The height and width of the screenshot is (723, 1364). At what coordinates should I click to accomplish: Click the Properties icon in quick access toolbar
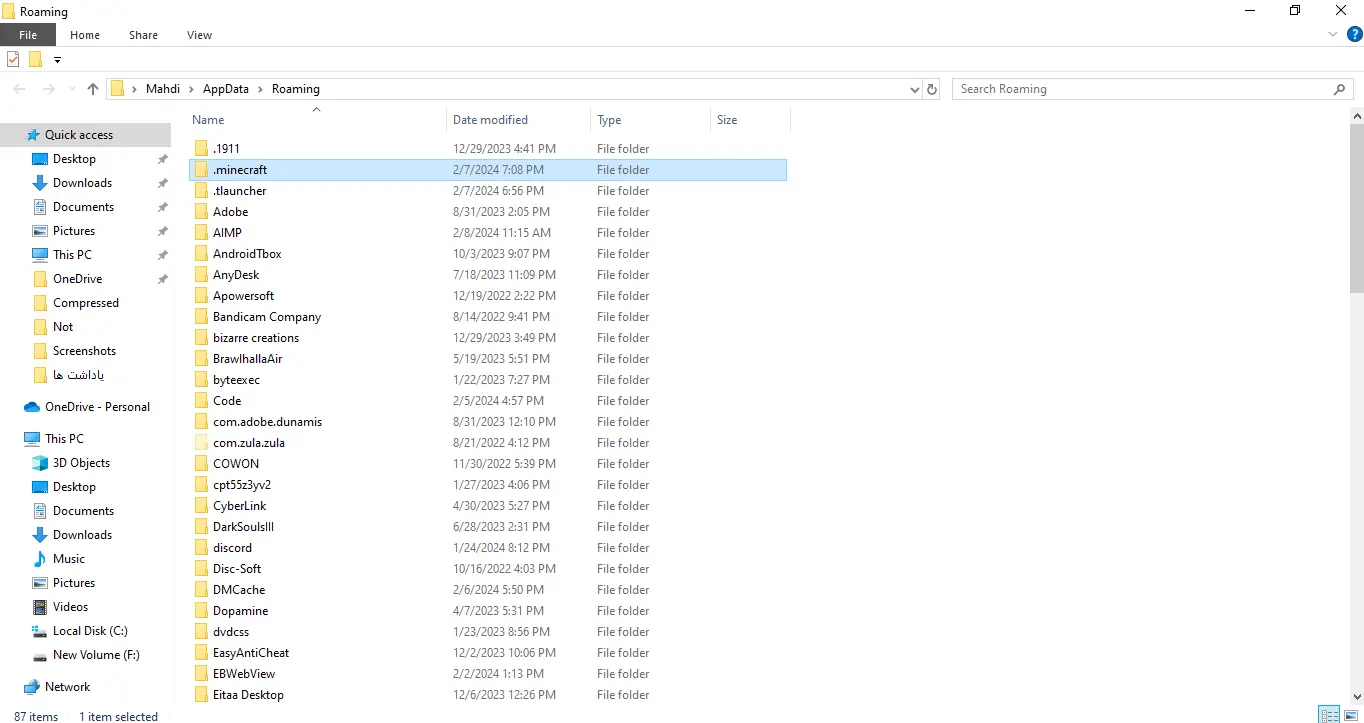pos(13,60)
